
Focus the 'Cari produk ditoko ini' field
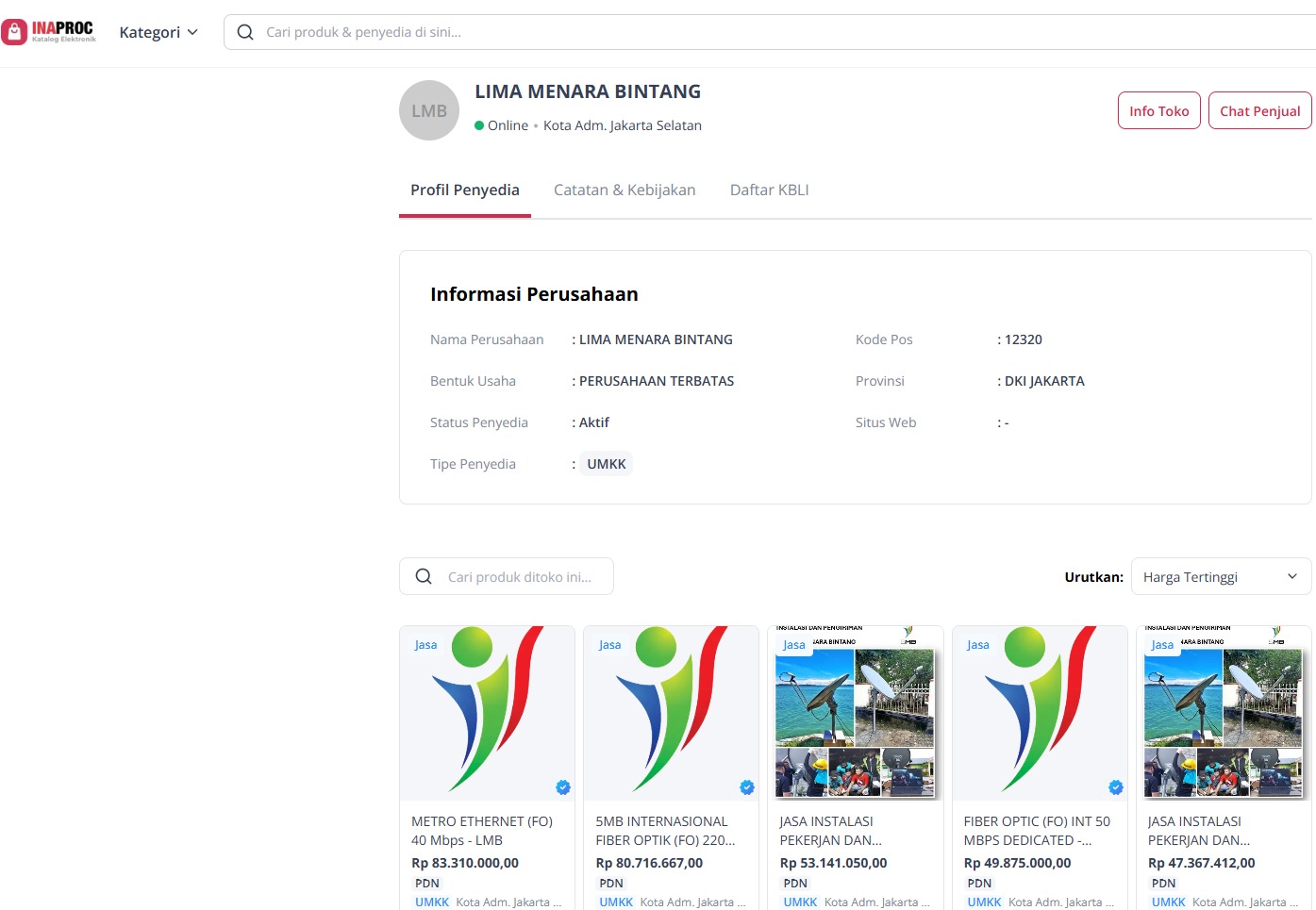(507, 576)
